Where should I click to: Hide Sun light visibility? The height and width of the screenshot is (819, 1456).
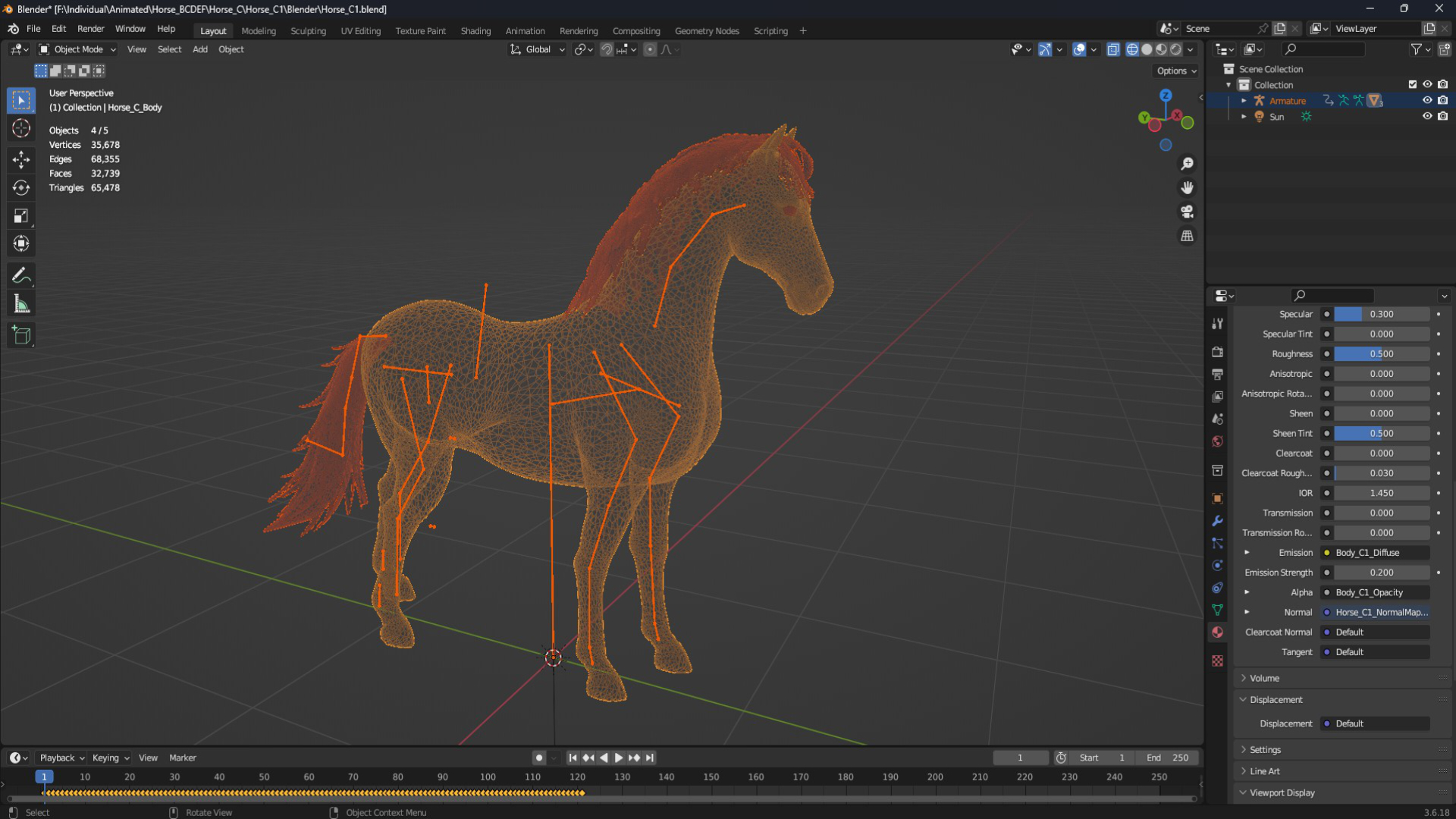coord(1426,116)
